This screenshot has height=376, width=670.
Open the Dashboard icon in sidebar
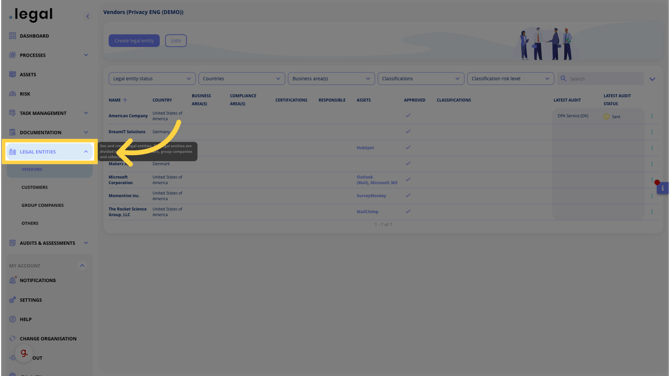click(x=12, y=36)
